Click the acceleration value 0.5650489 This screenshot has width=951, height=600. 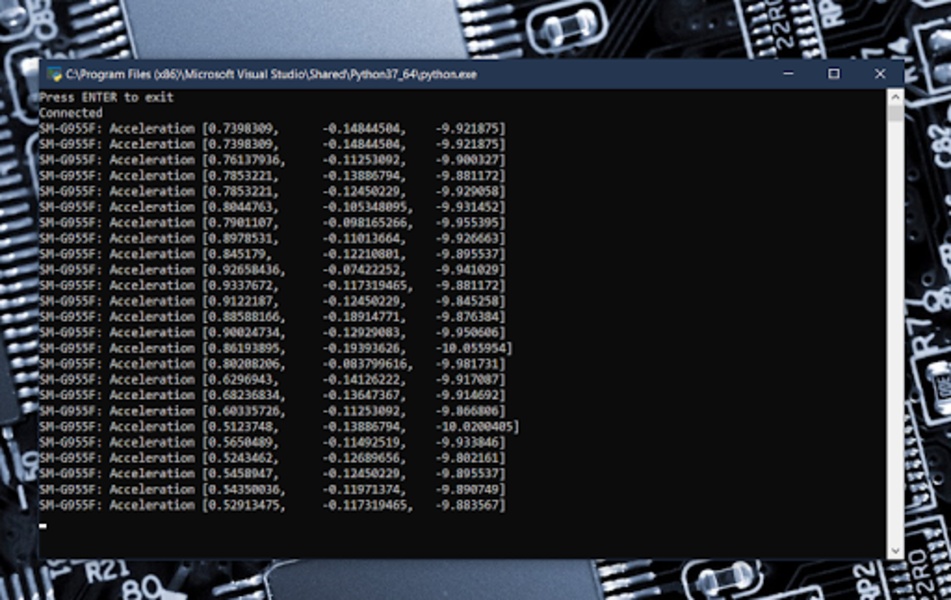click(241, 443)
